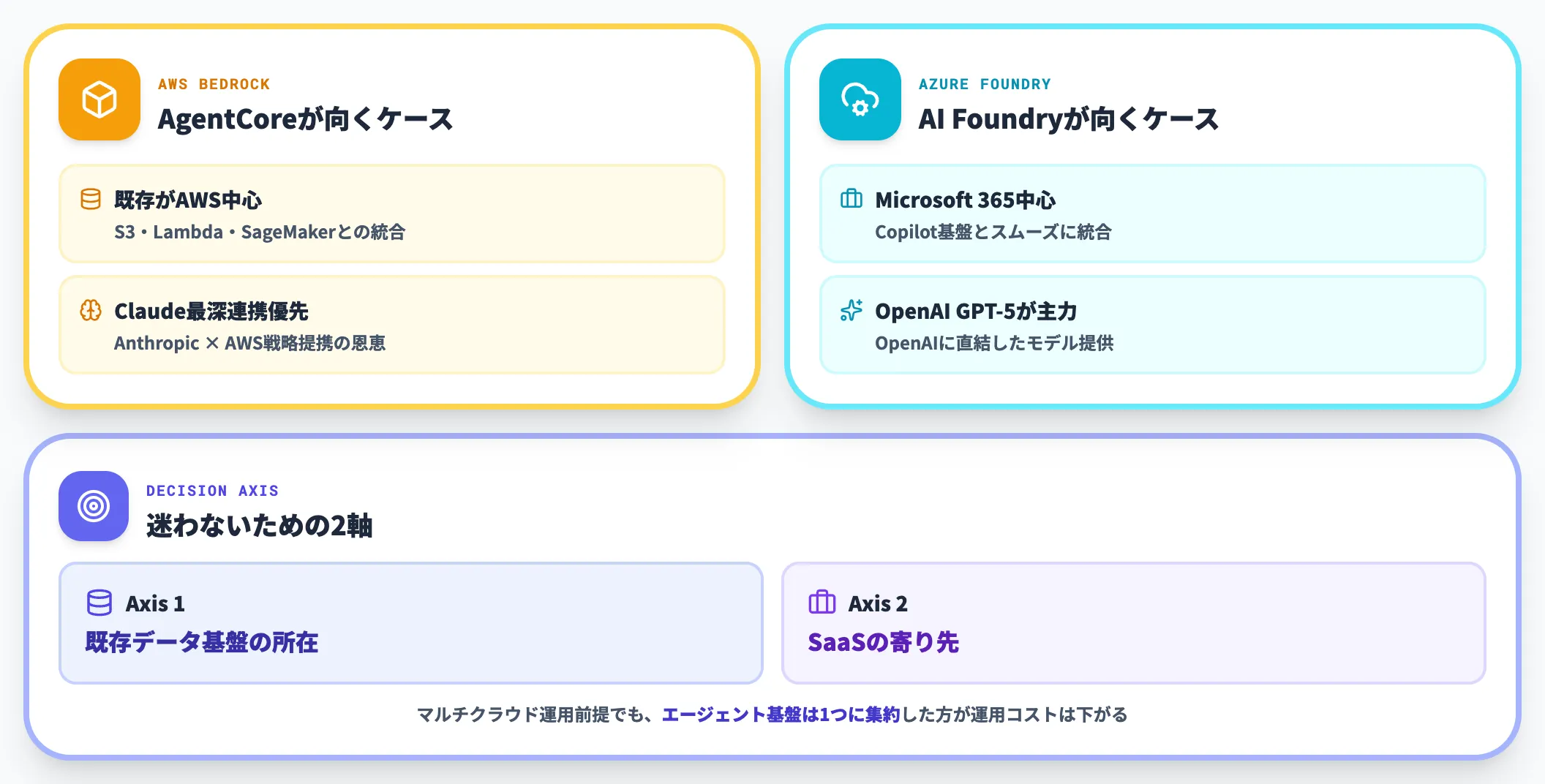Click the database icon in the Axis 1 card
The height and width of the screenshot is (784, 1545).
click(99, 601)
